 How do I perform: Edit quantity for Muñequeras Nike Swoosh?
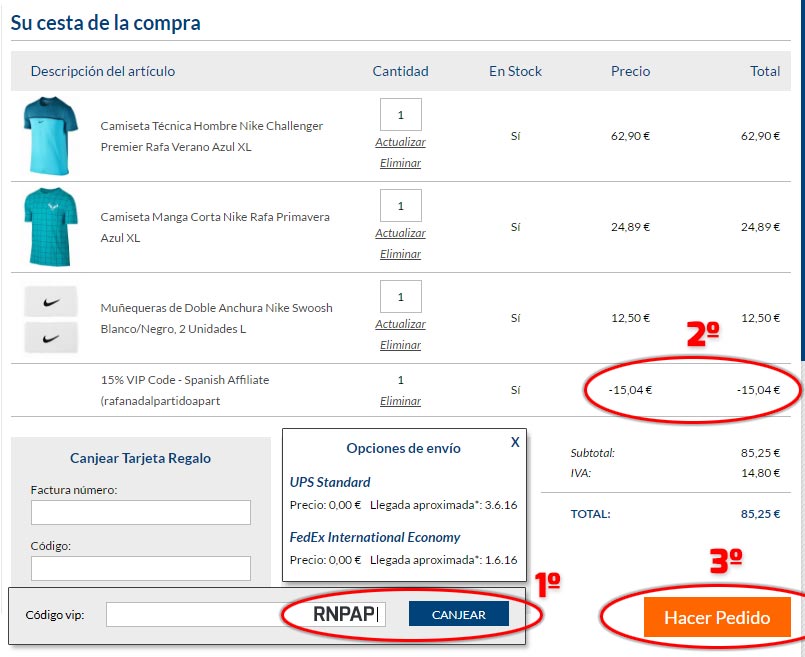400,296
